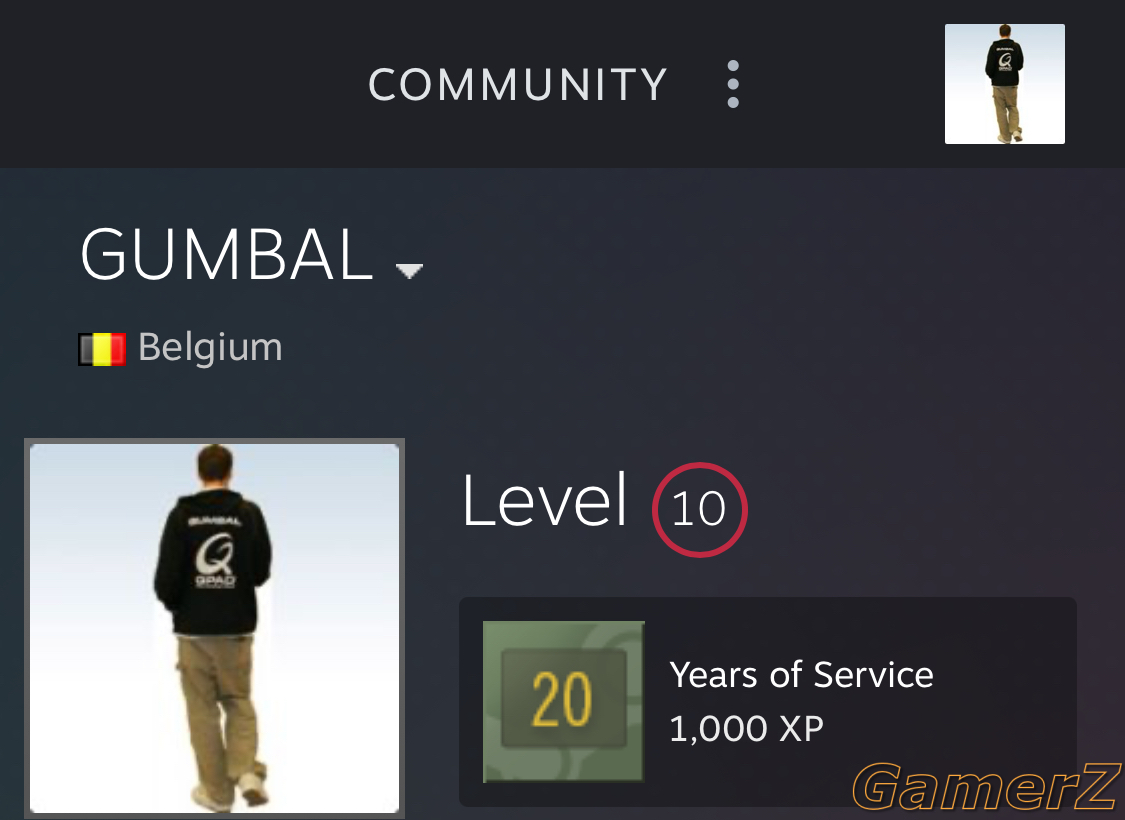Screen dimensions: 1125x820
Task: Click empty header bar left of COMMUNITY
Action: (x=179, y=84)
